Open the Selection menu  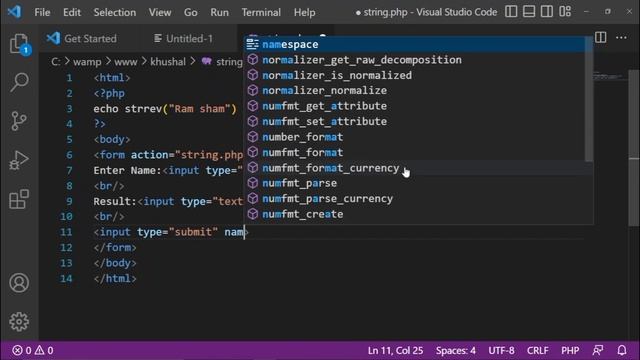tap(115, 12)
